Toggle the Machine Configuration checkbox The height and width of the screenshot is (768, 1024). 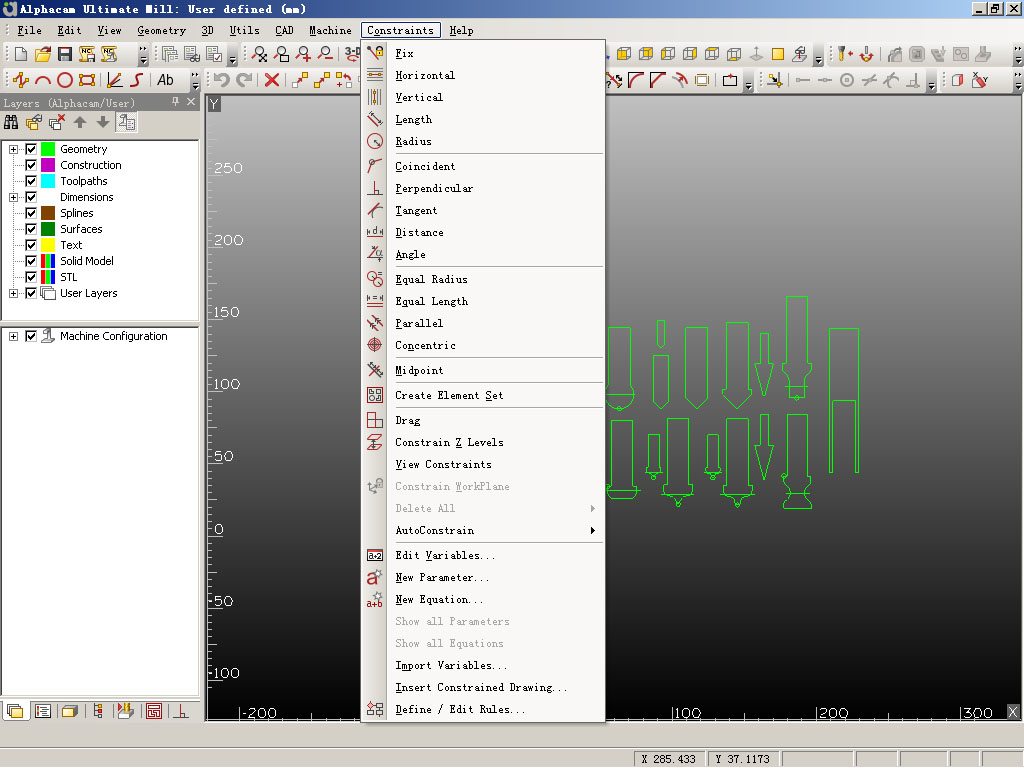31,336
